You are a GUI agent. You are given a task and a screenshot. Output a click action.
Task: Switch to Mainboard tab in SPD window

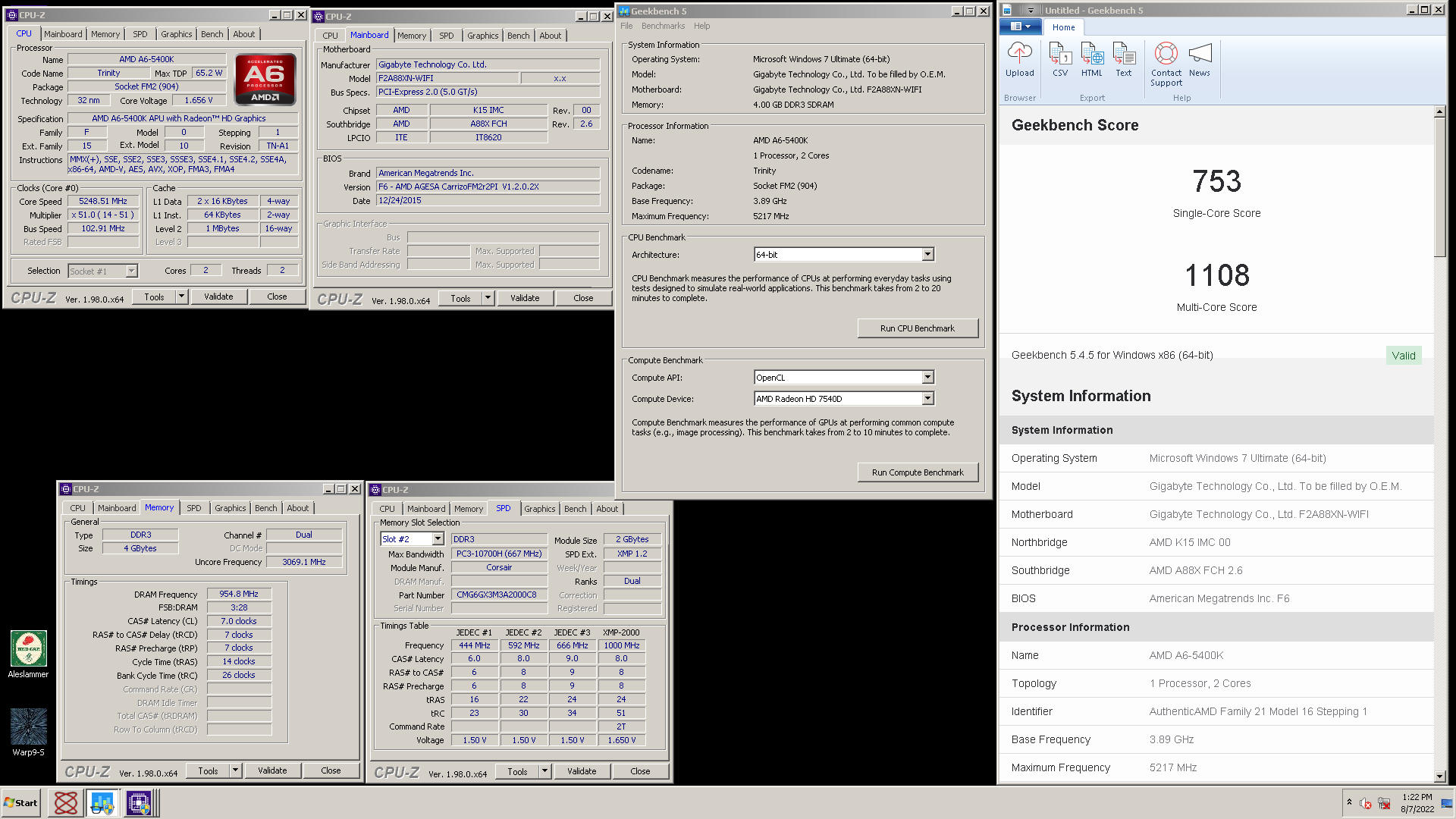426,509
